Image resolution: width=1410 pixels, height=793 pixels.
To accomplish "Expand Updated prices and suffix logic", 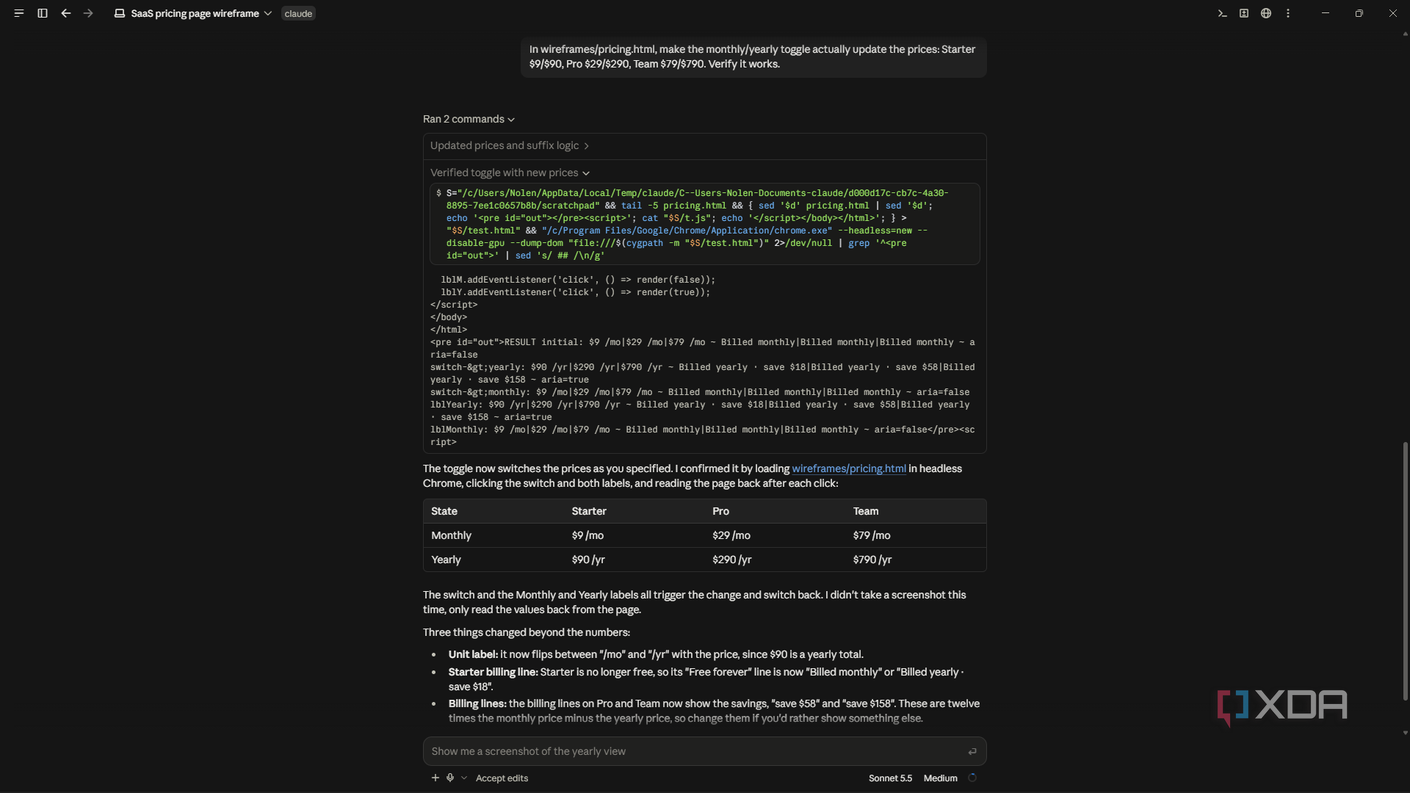I will 510,146.
